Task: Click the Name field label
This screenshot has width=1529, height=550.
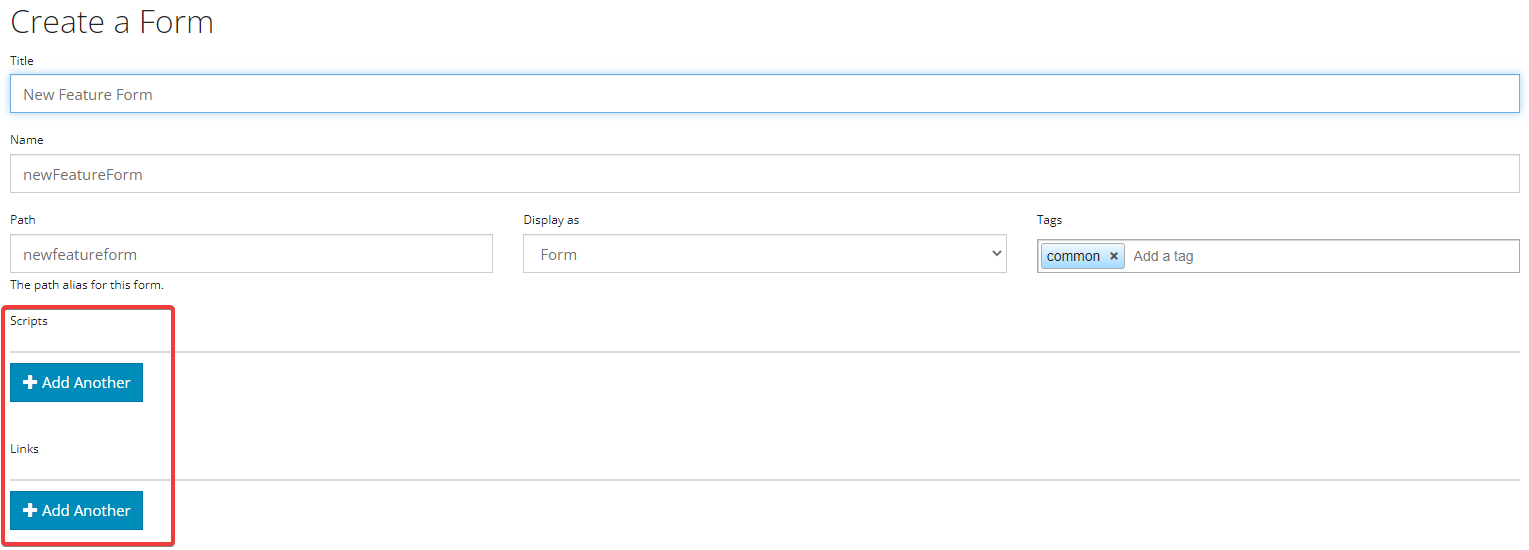Action: click(x=26, y=140)
